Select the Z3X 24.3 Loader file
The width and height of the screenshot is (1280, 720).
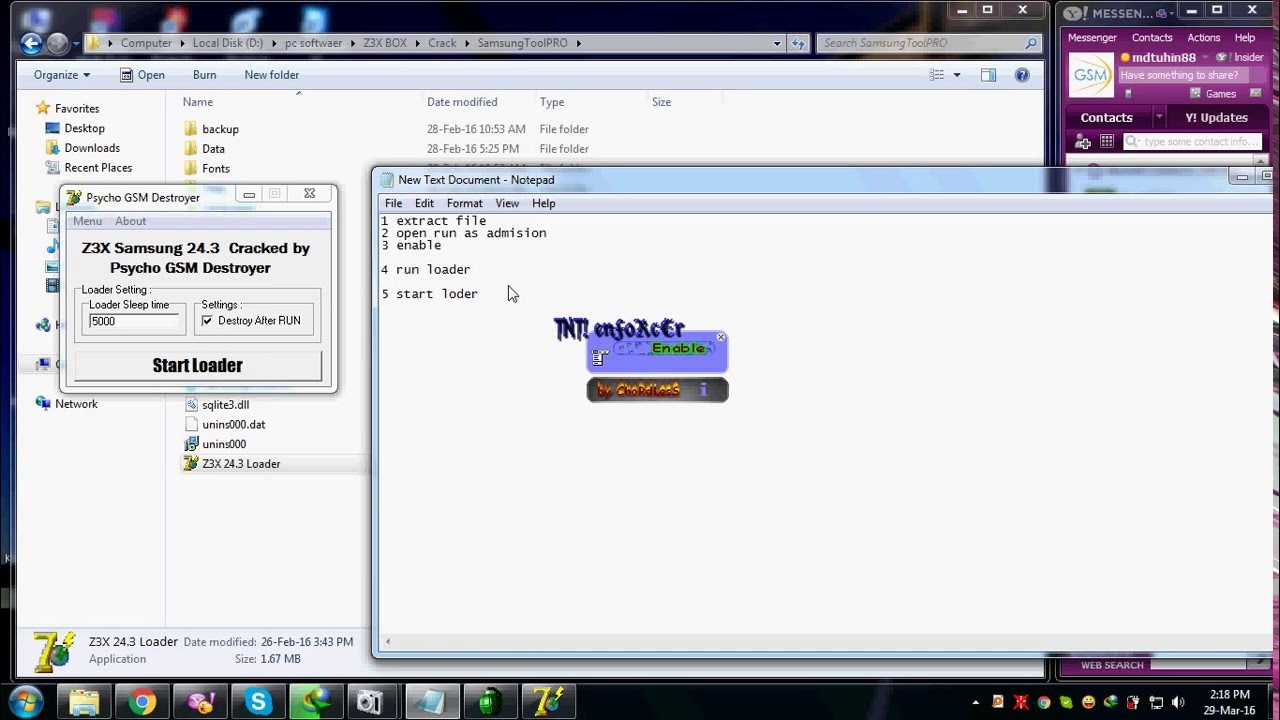coord(241,464)
